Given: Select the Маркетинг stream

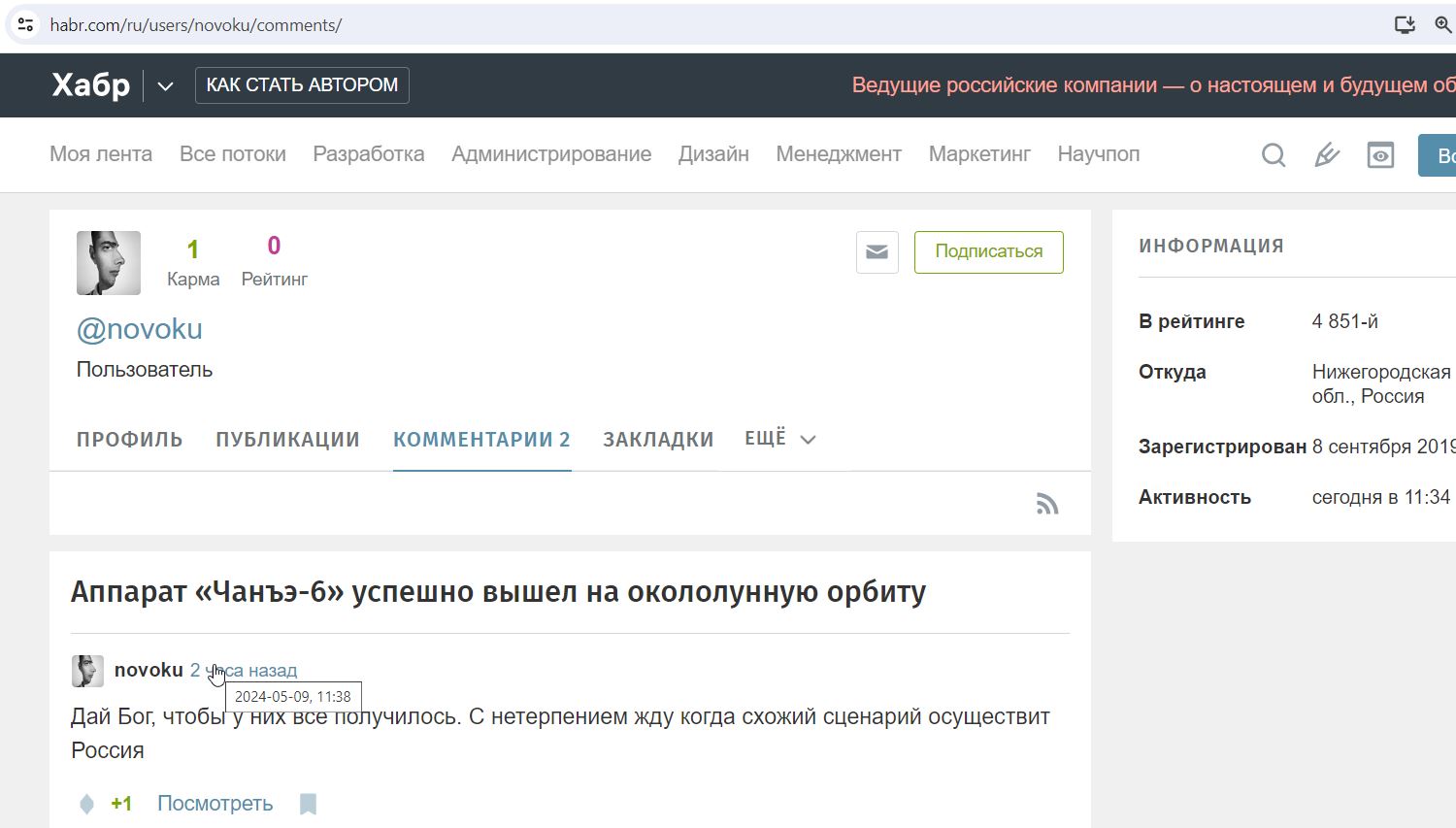Looking at the screenshot, I should click(x=979, y=154).
